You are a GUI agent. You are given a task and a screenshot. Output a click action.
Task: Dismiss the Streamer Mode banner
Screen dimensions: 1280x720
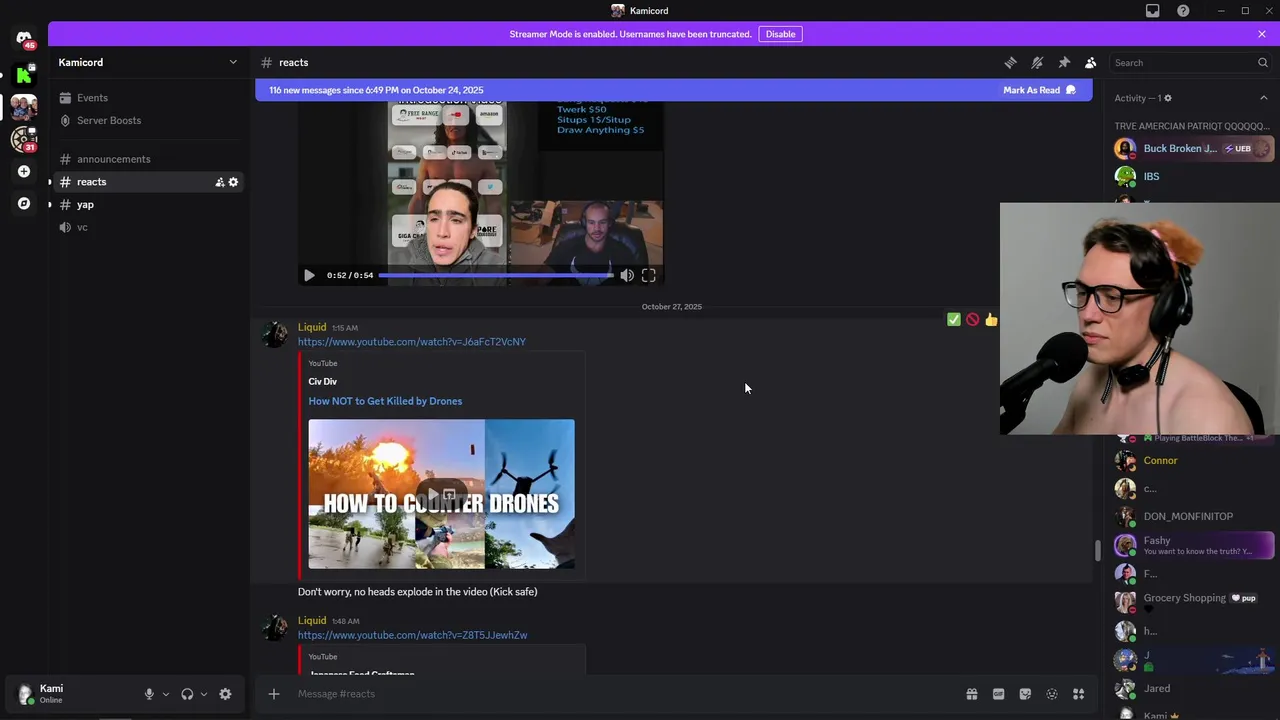point(1261,34)
